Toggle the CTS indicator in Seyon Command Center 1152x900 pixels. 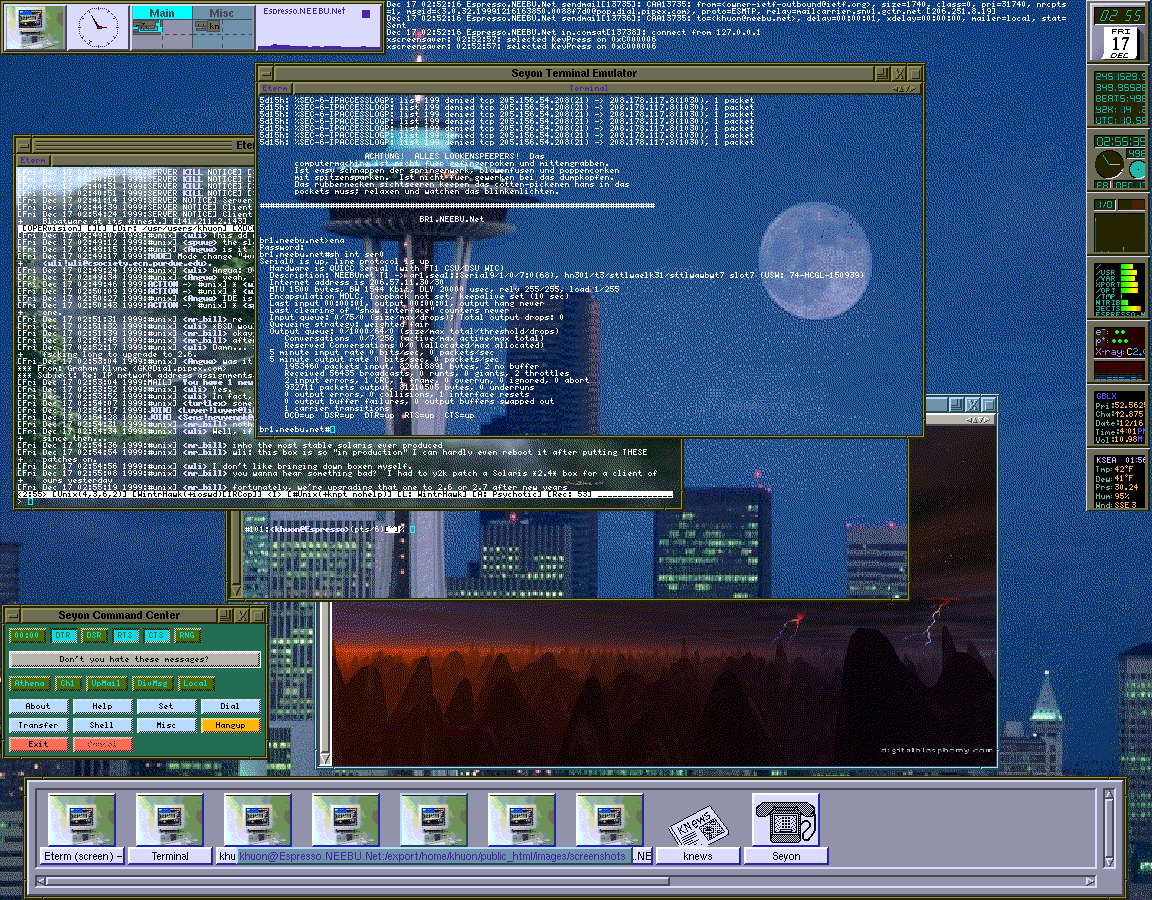pyautogui.click(x=155, y=636)
